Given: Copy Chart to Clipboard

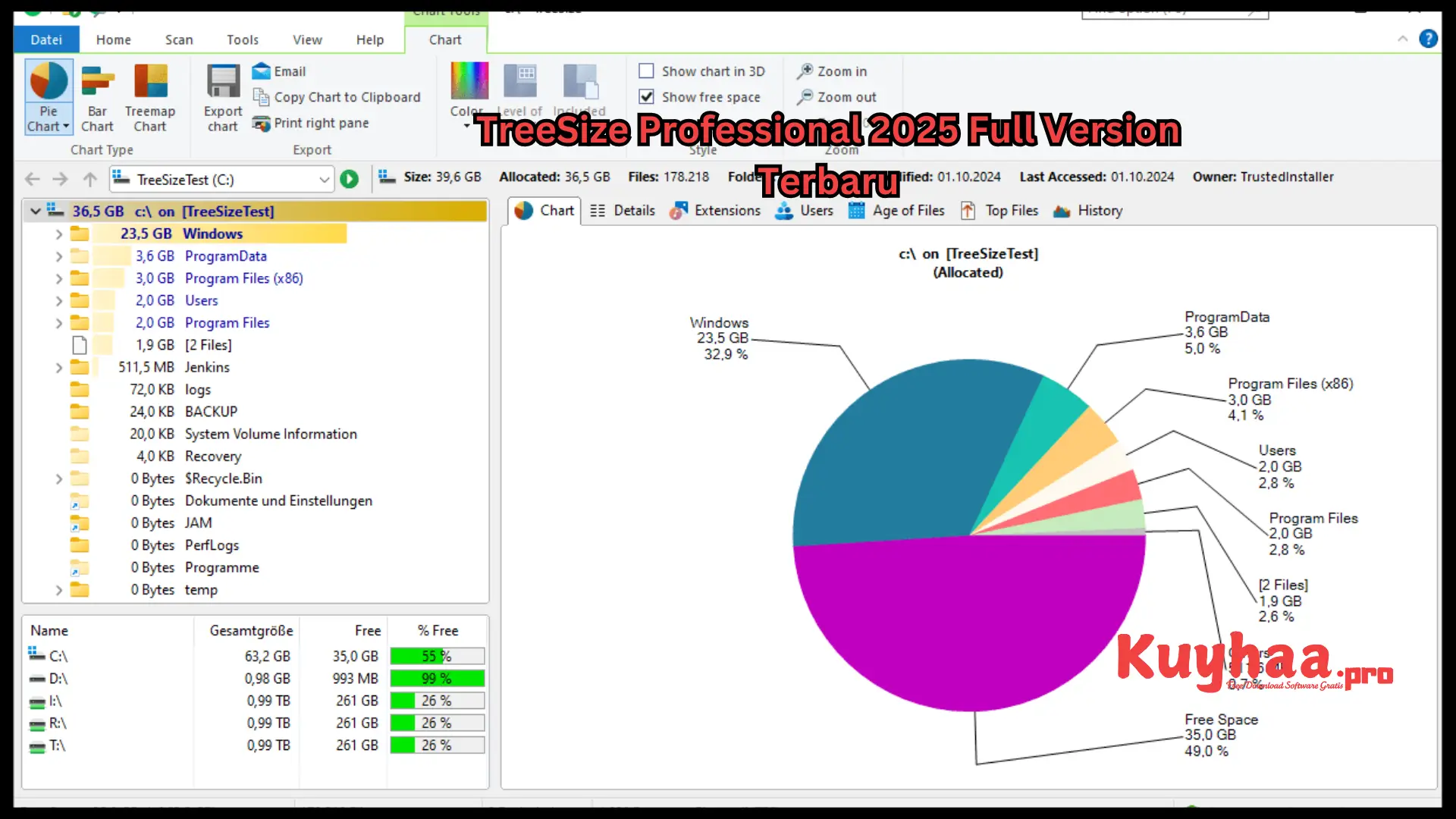Looking at the screenshot, I should point(336,97).
